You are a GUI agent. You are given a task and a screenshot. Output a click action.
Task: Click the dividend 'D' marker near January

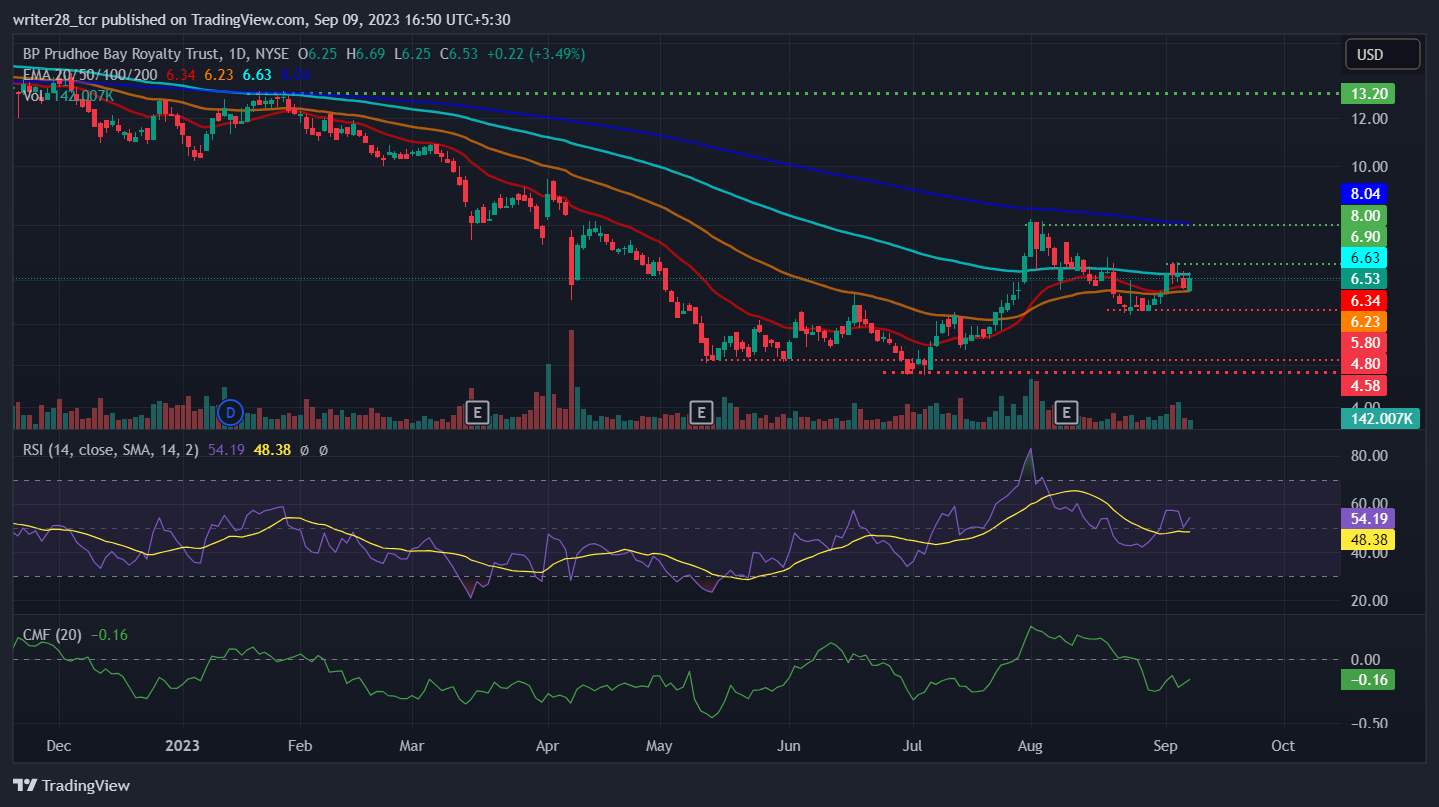pos(231,411)
